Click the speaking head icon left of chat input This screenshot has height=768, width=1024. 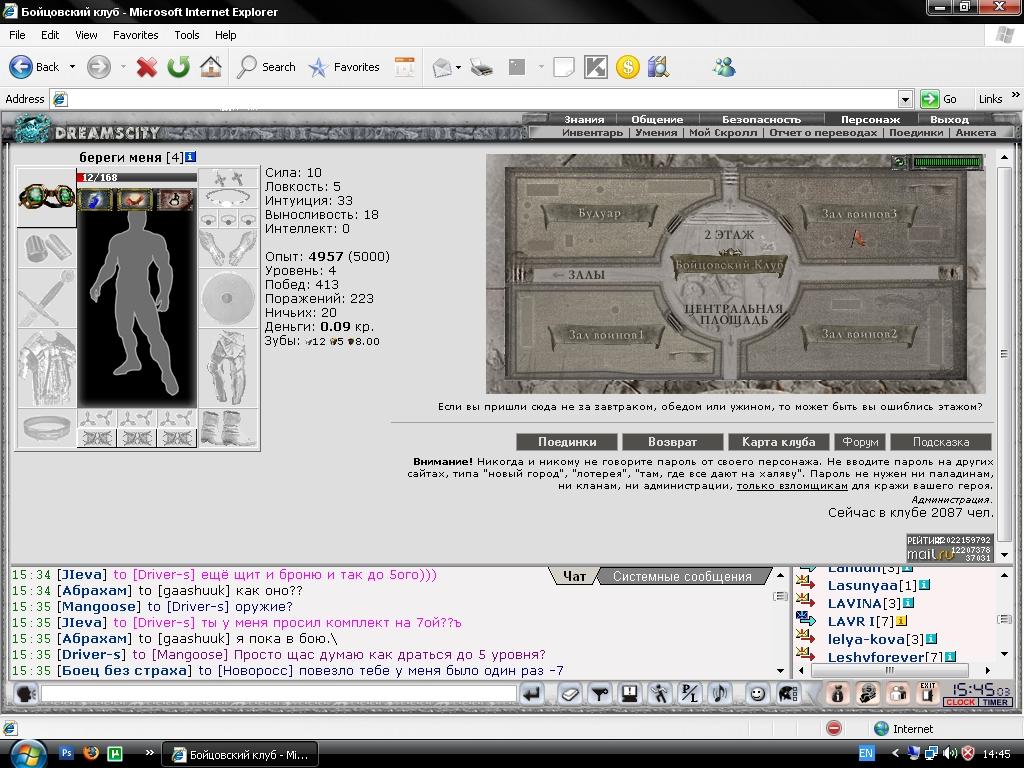pos(25,694)
